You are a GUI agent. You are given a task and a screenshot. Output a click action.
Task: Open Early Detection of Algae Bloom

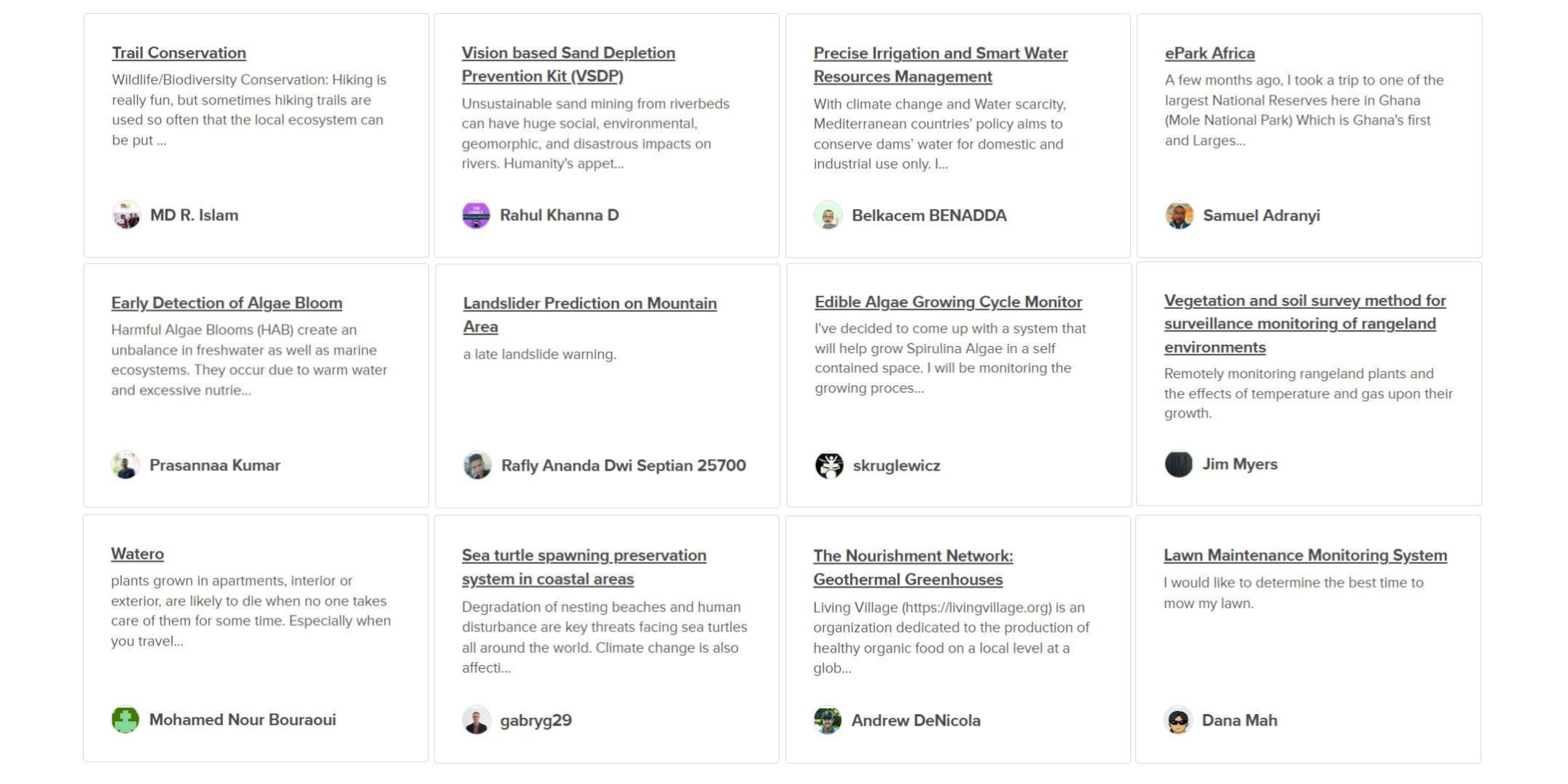coord(227,303)
